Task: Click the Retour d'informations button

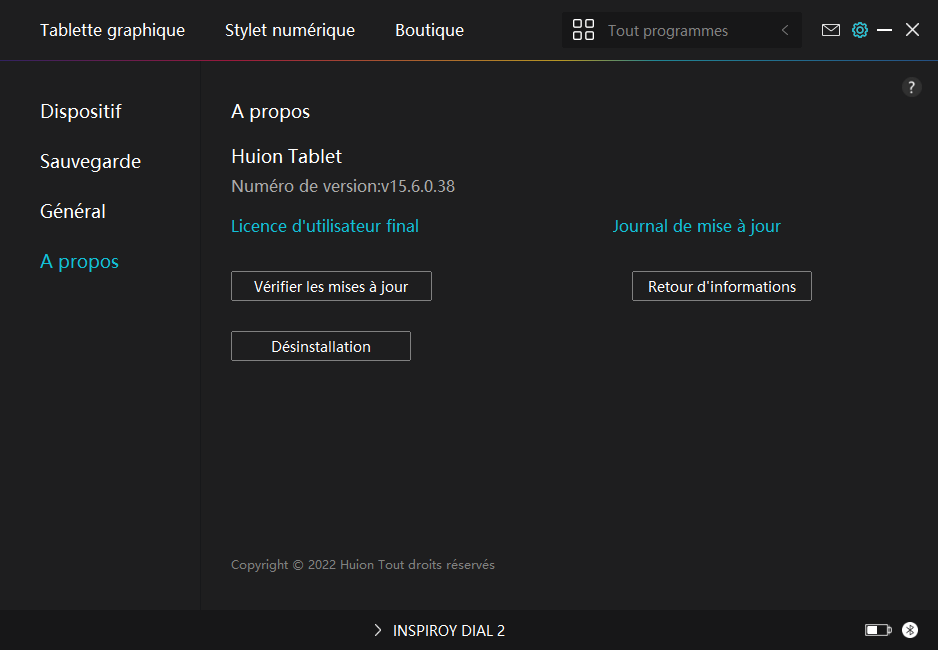Action: click(721, 286)
